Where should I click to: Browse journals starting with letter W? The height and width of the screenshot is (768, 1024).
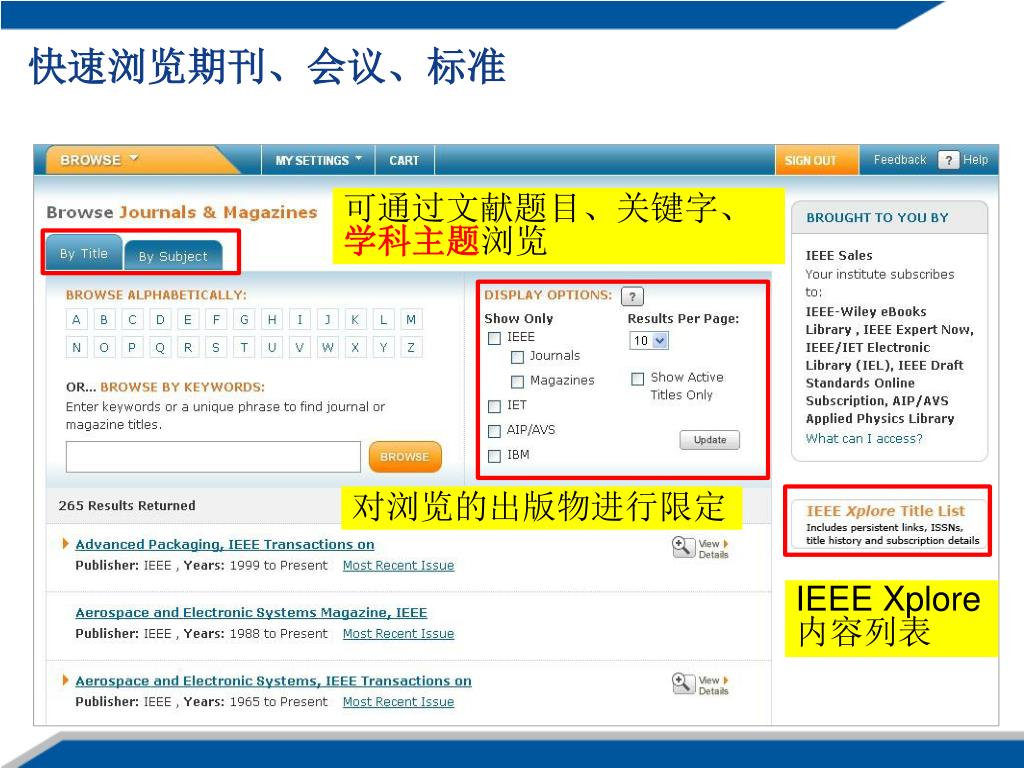pos(327,347)
